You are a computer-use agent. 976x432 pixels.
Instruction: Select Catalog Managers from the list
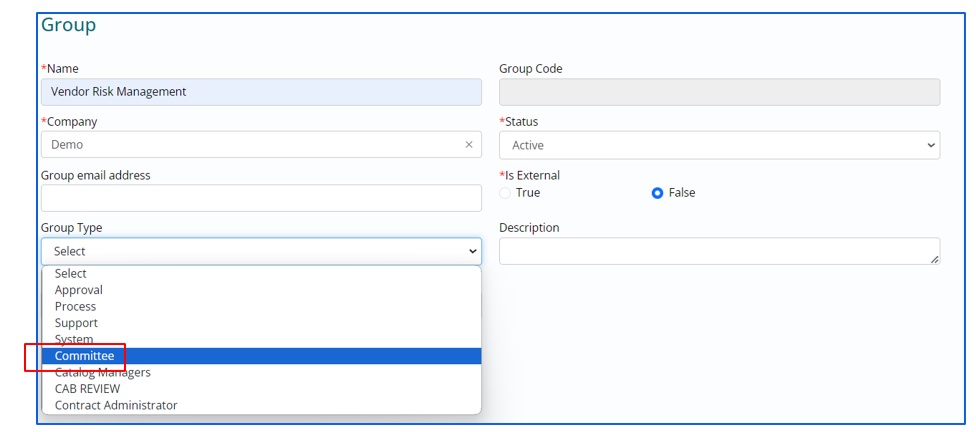click(103, 373)
